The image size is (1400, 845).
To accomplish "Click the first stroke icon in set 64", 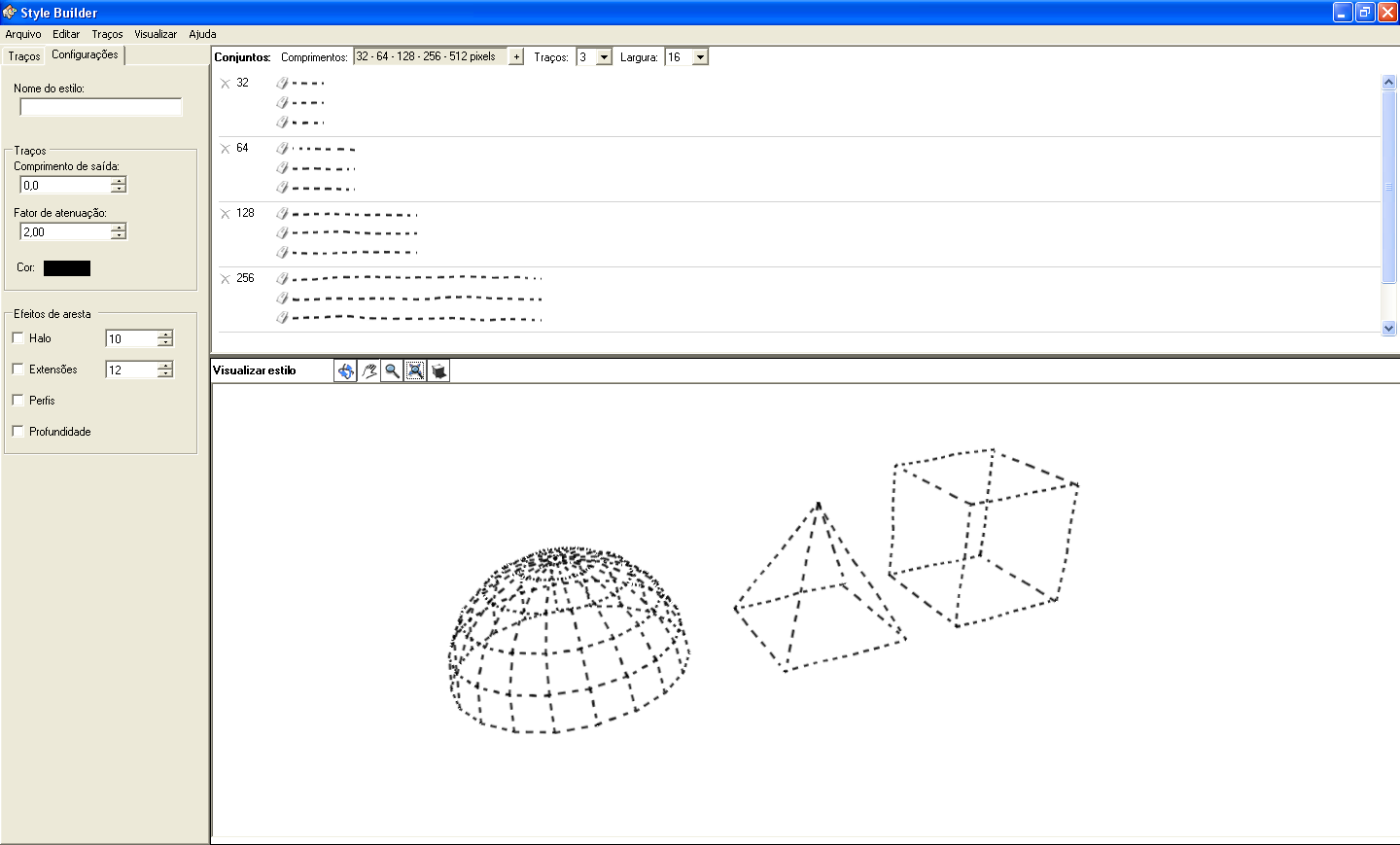I will pyautogui.click(x=282, y=148).
